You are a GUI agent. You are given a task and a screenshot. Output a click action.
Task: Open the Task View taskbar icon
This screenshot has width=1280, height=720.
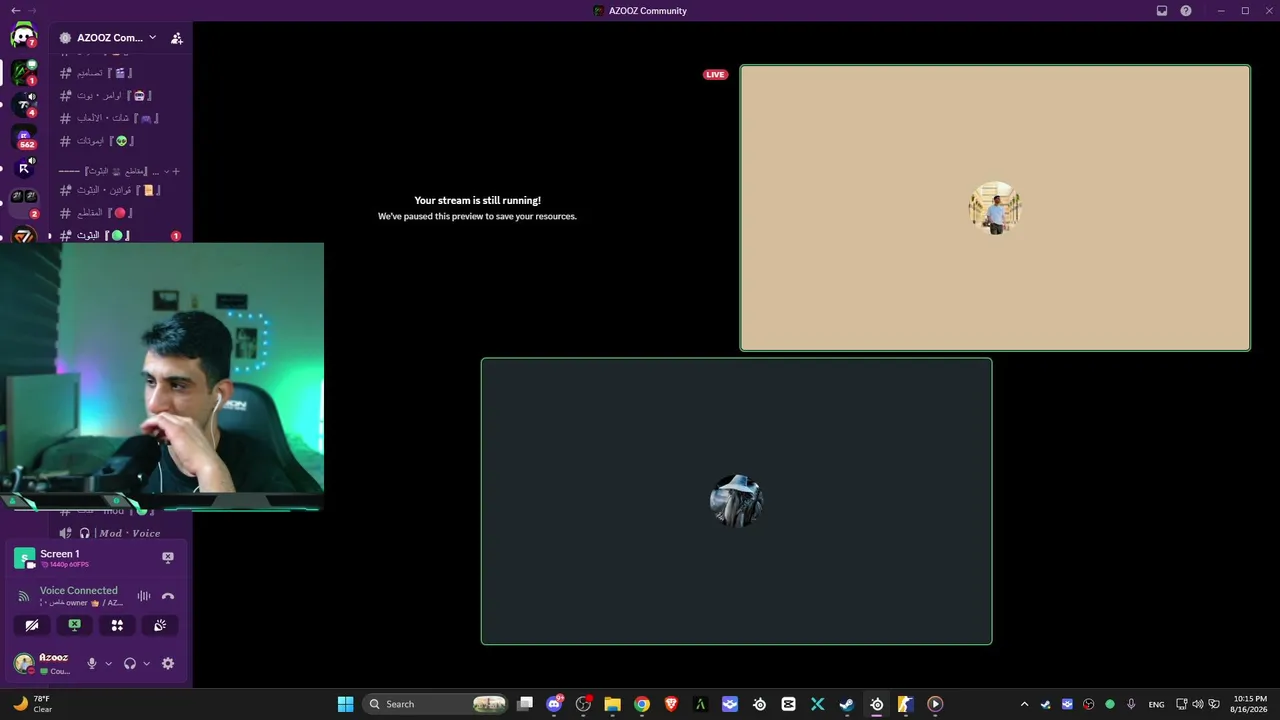525,704
